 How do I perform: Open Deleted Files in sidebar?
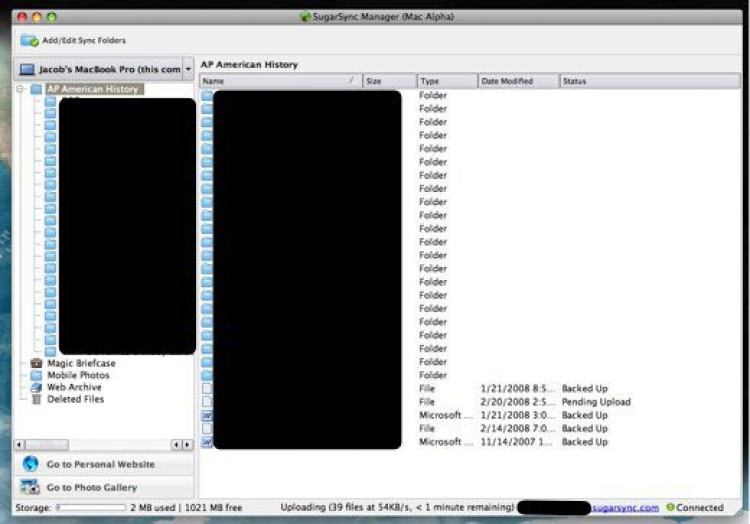(76, 399)
